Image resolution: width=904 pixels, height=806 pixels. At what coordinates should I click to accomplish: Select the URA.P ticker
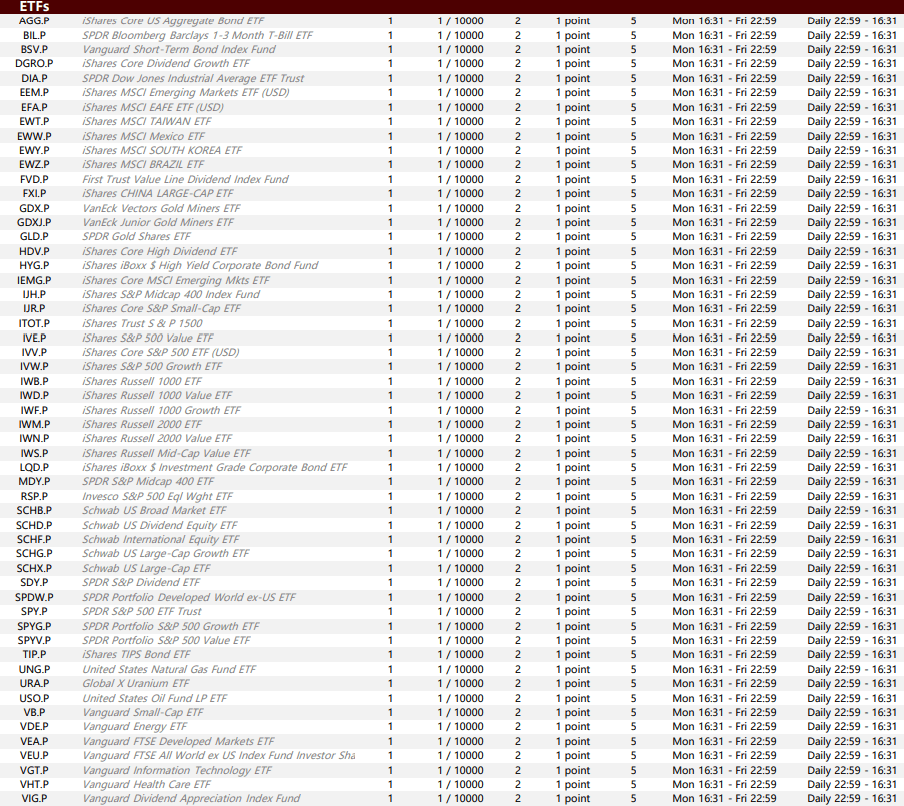[34, 683]
